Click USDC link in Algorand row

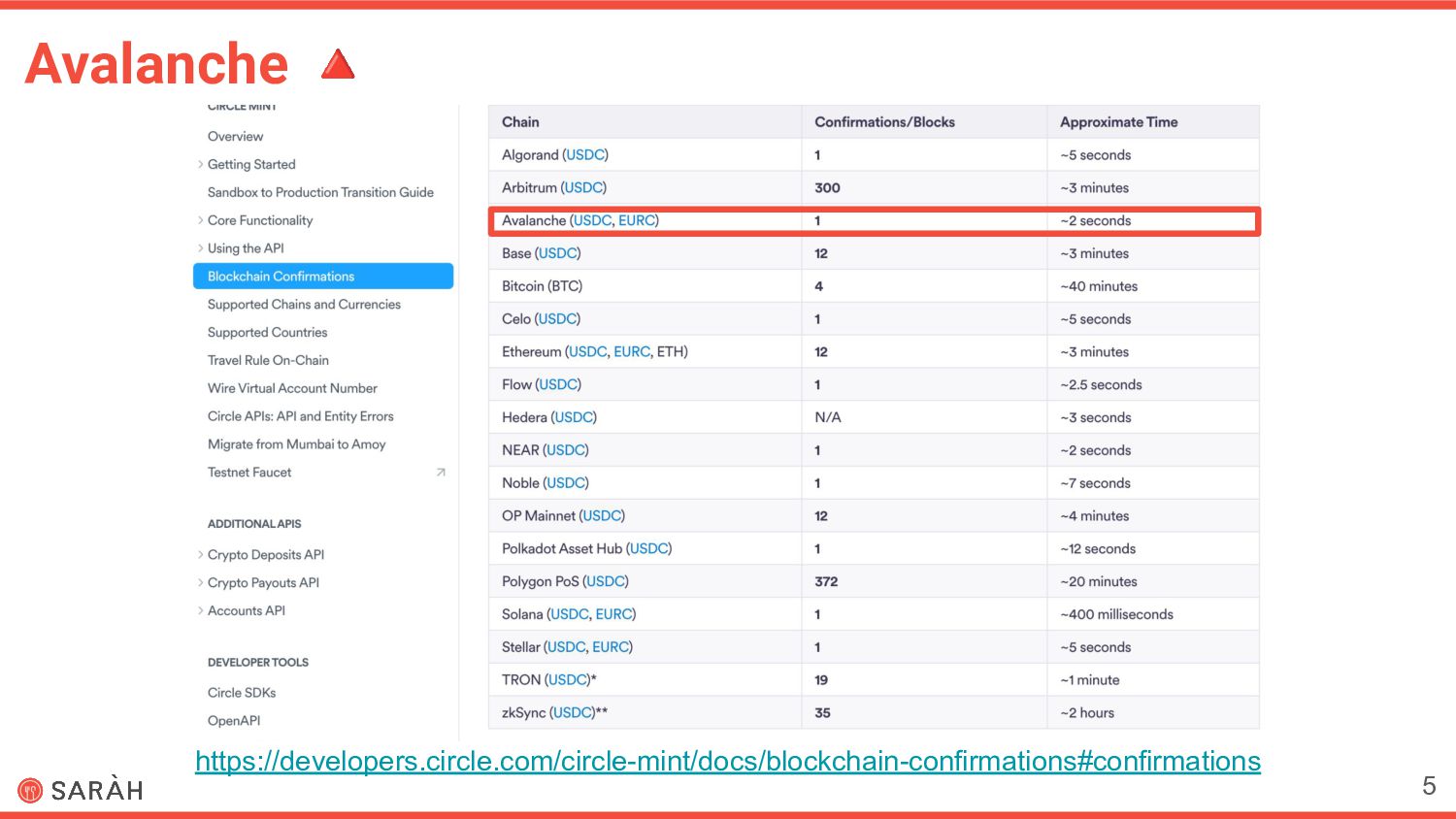585,155
